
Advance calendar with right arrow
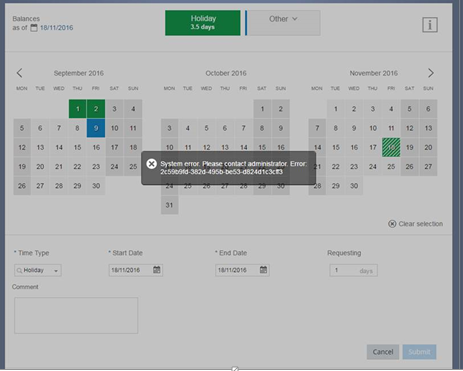[x=431, y=73]
